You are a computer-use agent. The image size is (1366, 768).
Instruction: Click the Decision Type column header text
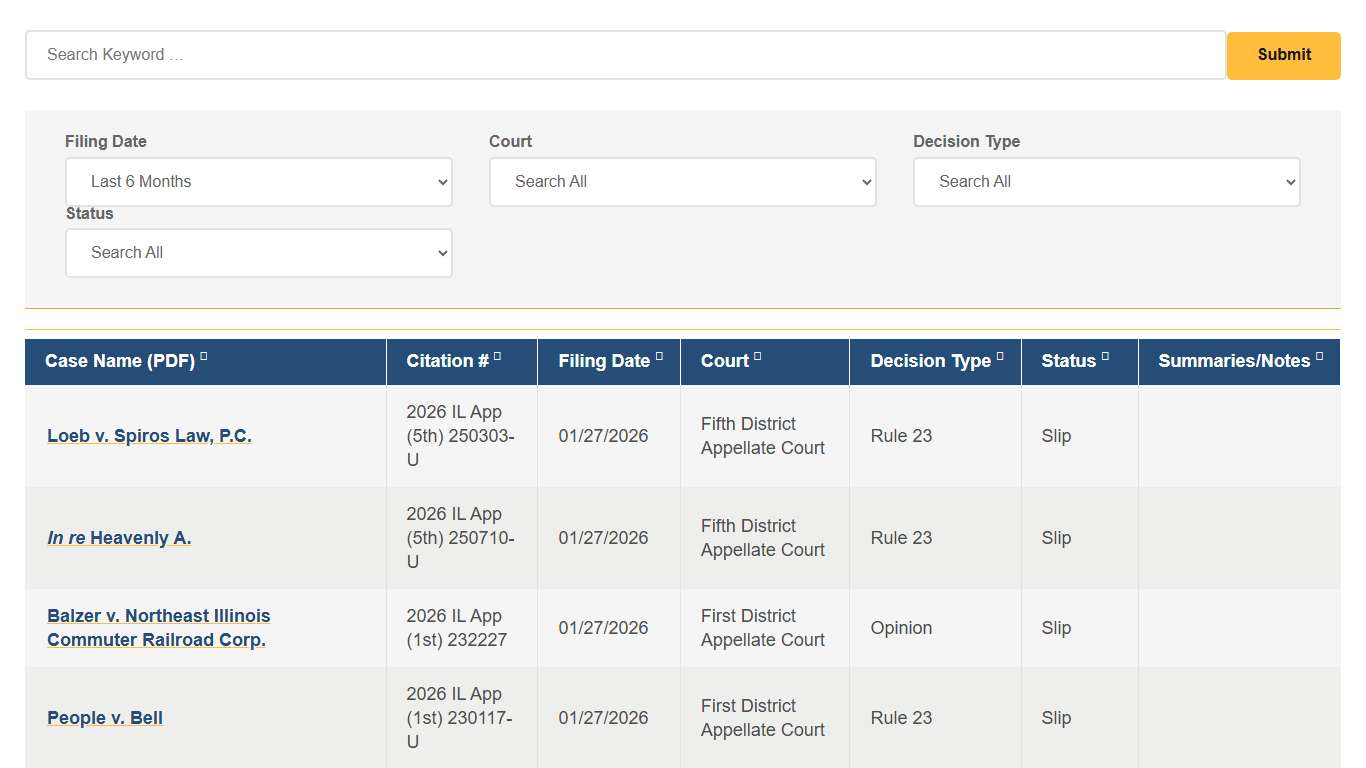coord(930,361)
